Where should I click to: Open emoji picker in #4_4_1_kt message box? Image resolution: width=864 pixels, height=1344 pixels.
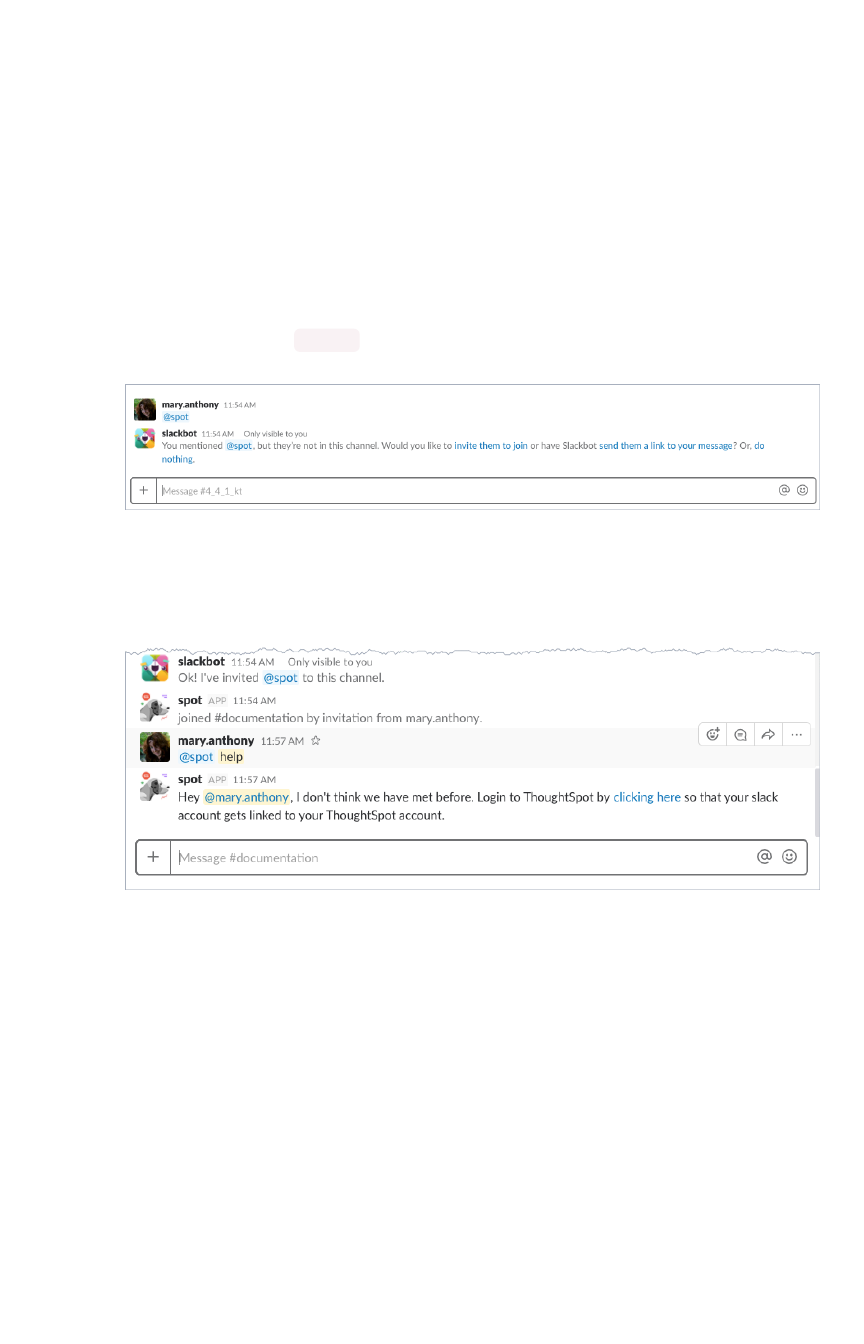[802, 491]
